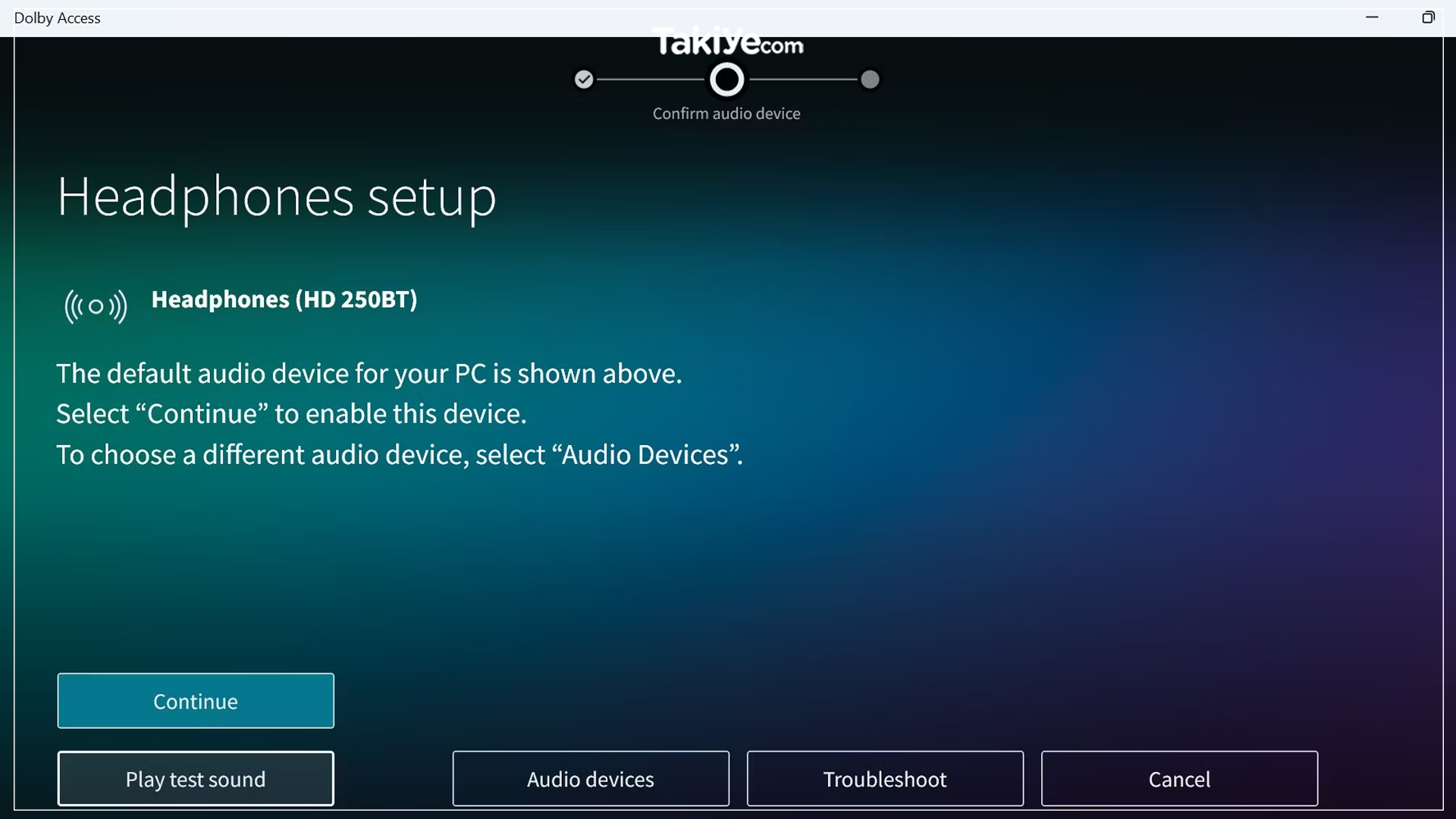
Task: Click the Dolby Access window title
Action: coord(58,18)
